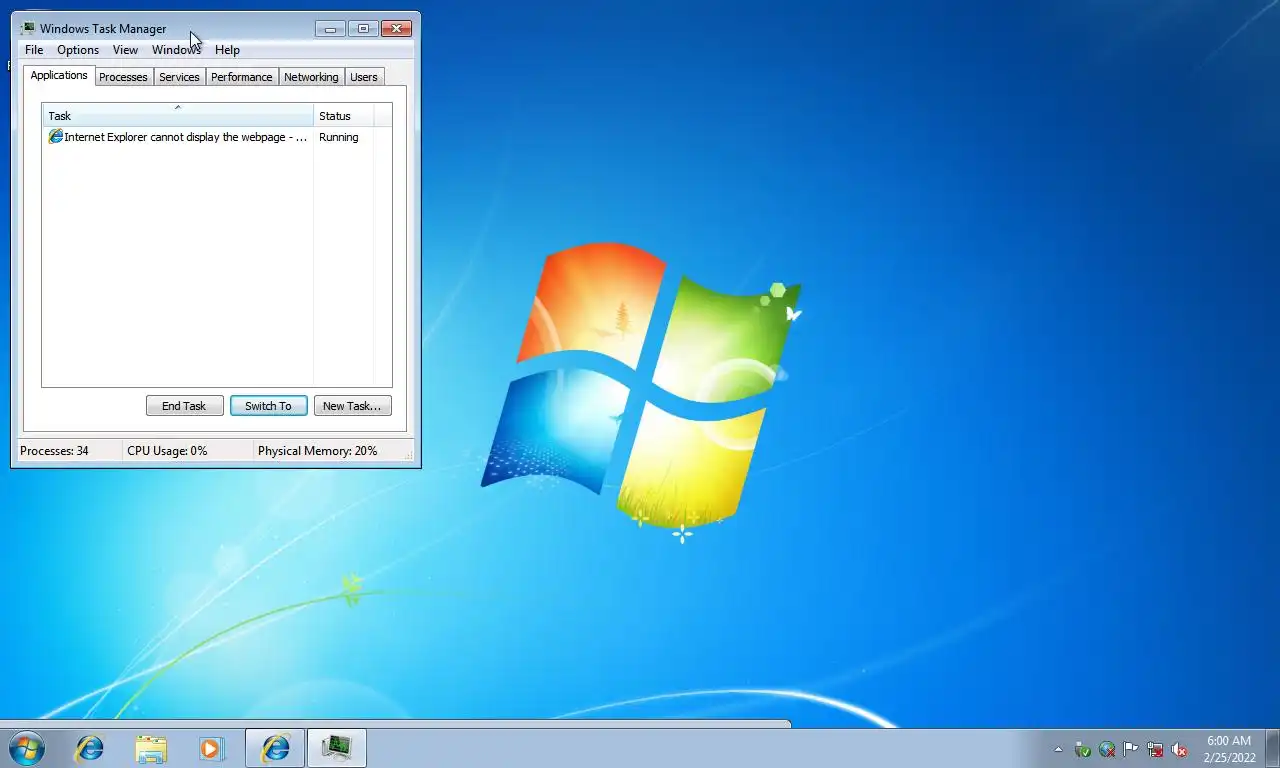Close the Windows Task Manager window

tap(397, 29)
